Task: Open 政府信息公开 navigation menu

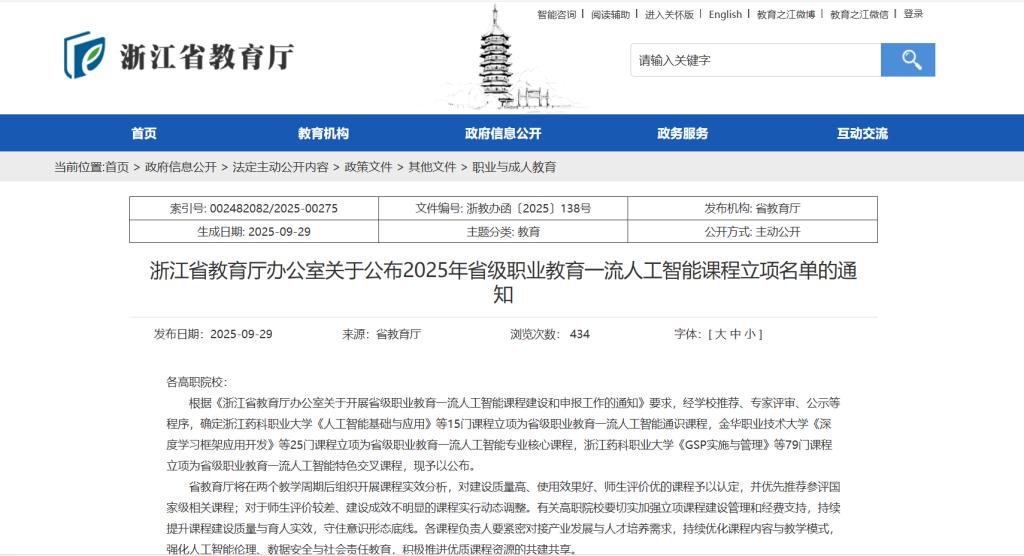Action: 503,134
